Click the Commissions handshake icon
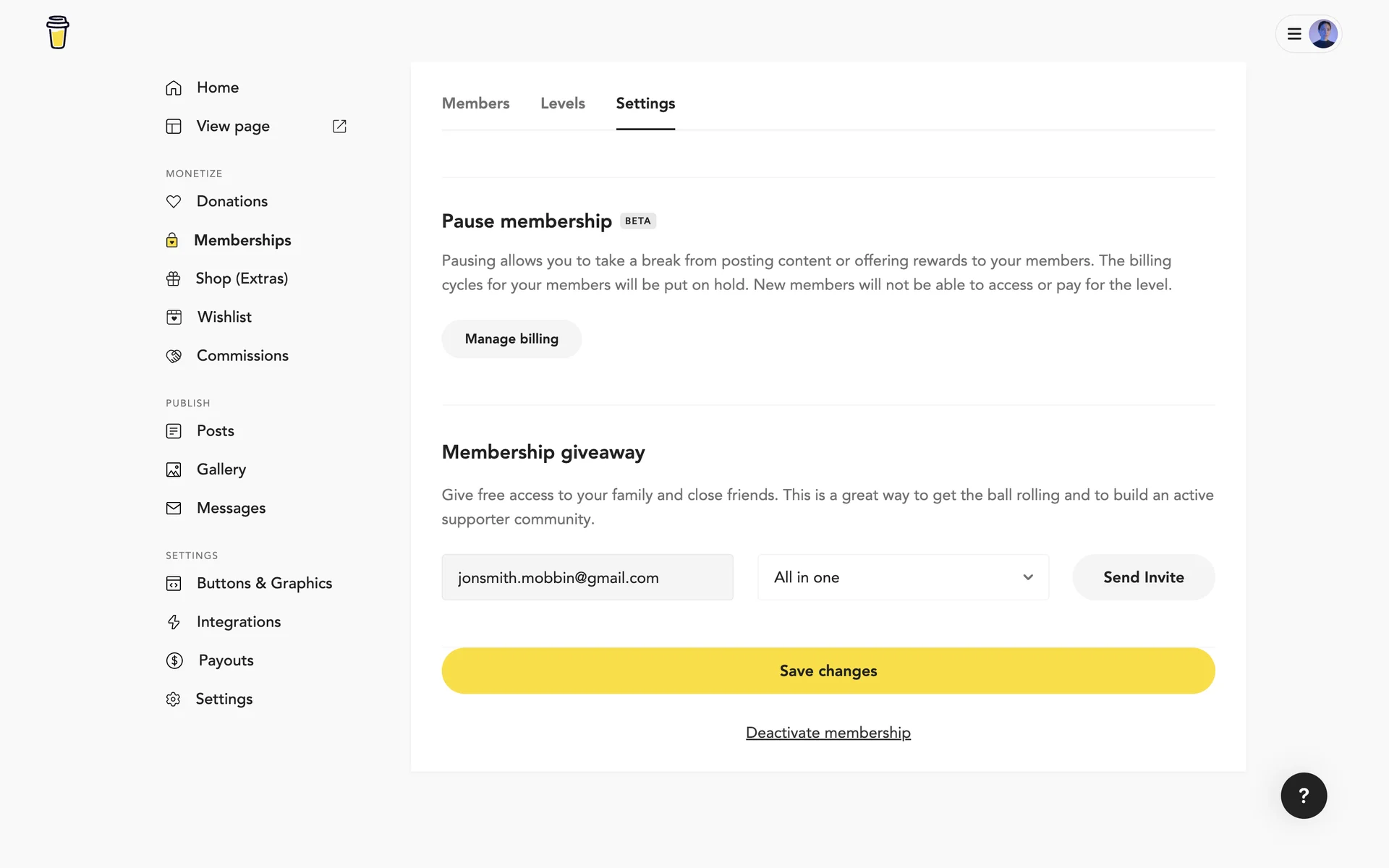Viewport: 1389px width, 868px height. click(x=174, y=356)
